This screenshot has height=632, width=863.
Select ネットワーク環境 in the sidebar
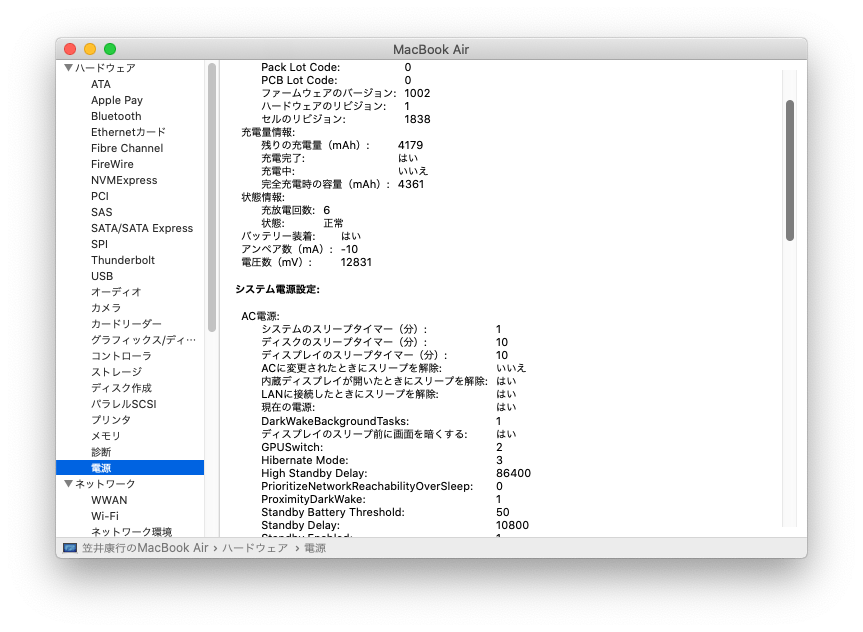[x=132, y=532]
